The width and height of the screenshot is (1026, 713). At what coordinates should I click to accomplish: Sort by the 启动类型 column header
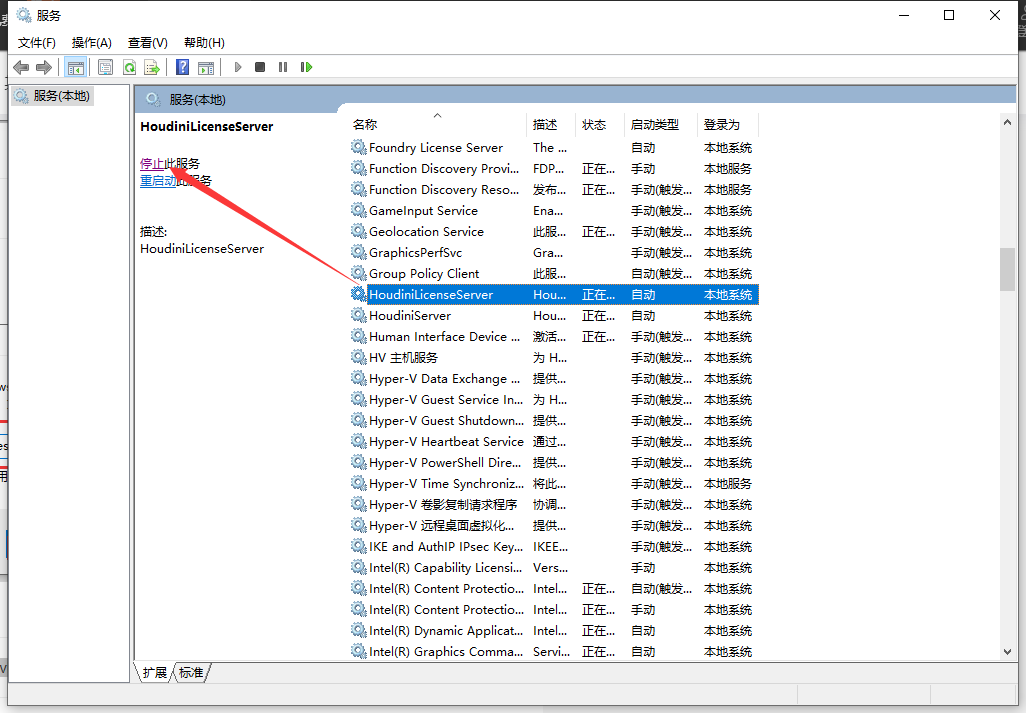pyautogui.click(x=655, y=125)
